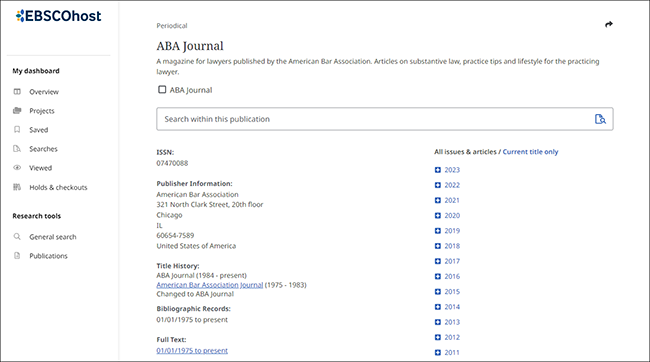Expand the 2017 issues plus icon
This screenshot has height=362, width=650.
438,261
